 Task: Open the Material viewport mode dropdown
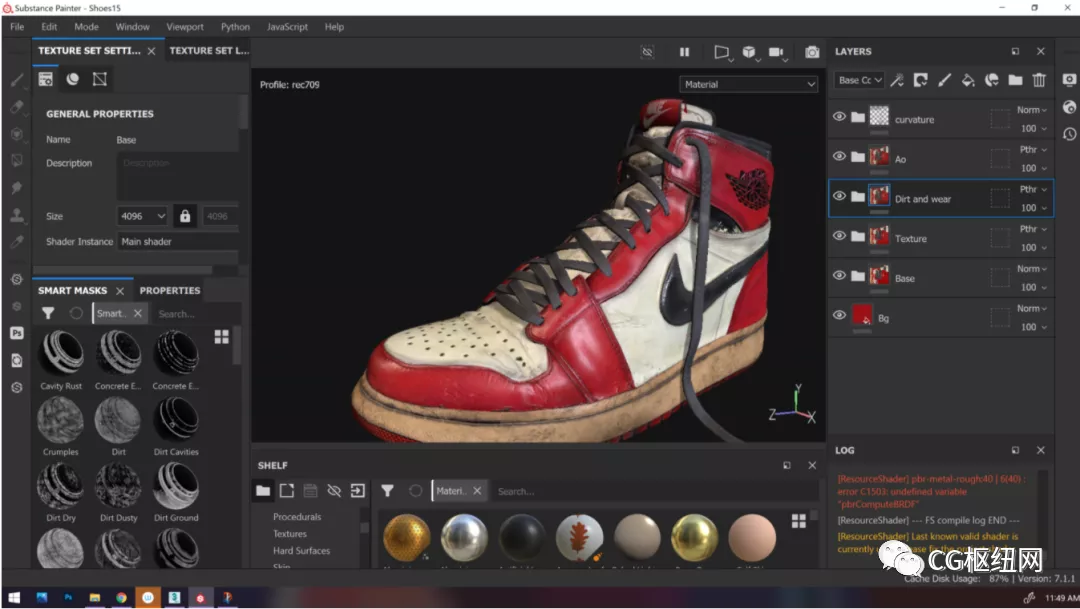tap(749, 85)
